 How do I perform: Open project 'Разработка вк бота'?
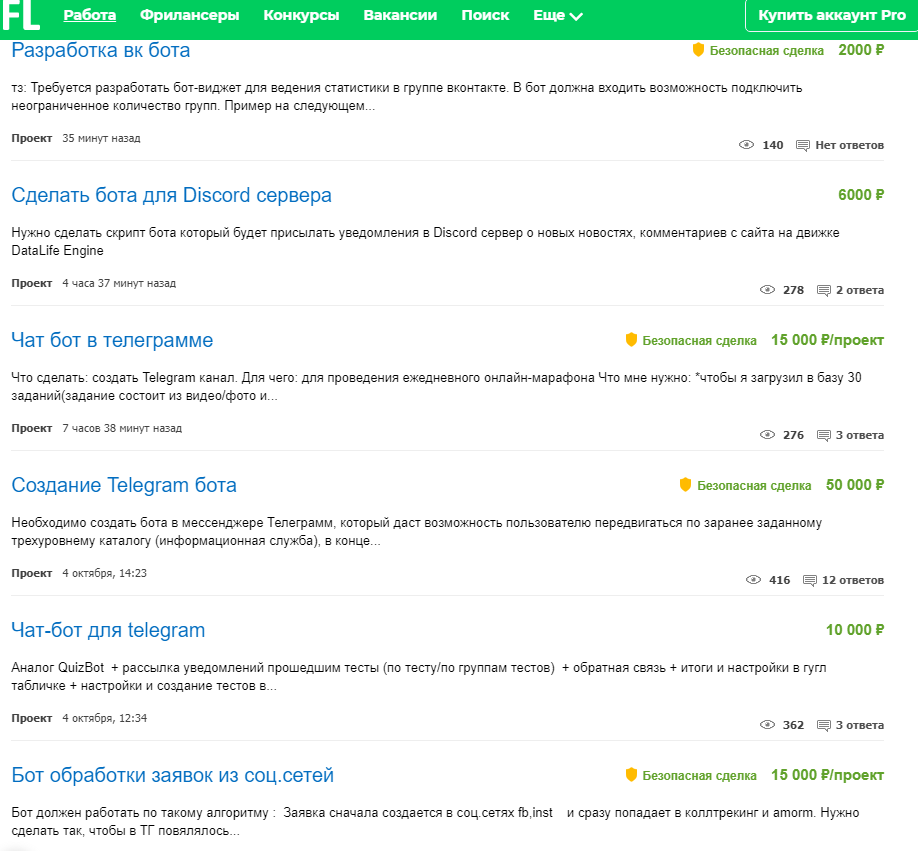pyautogui.click(x=101, y=50)
